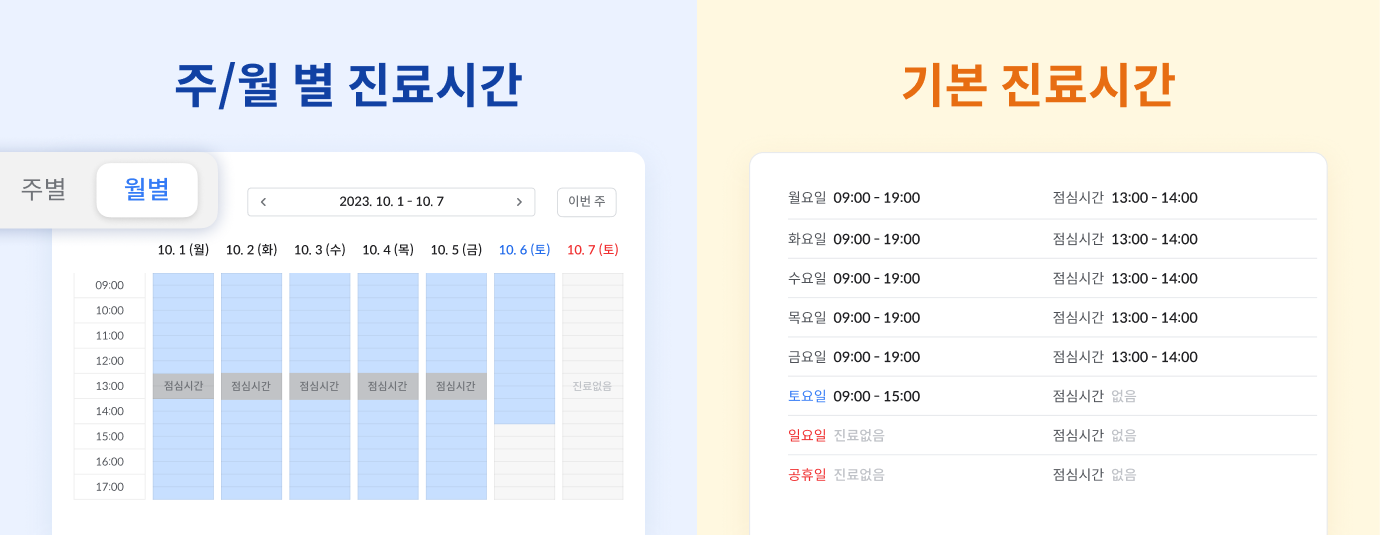The image size is (1380, 535).
Task: Click the previous week chevron arrow
Action: pos(263,202)
